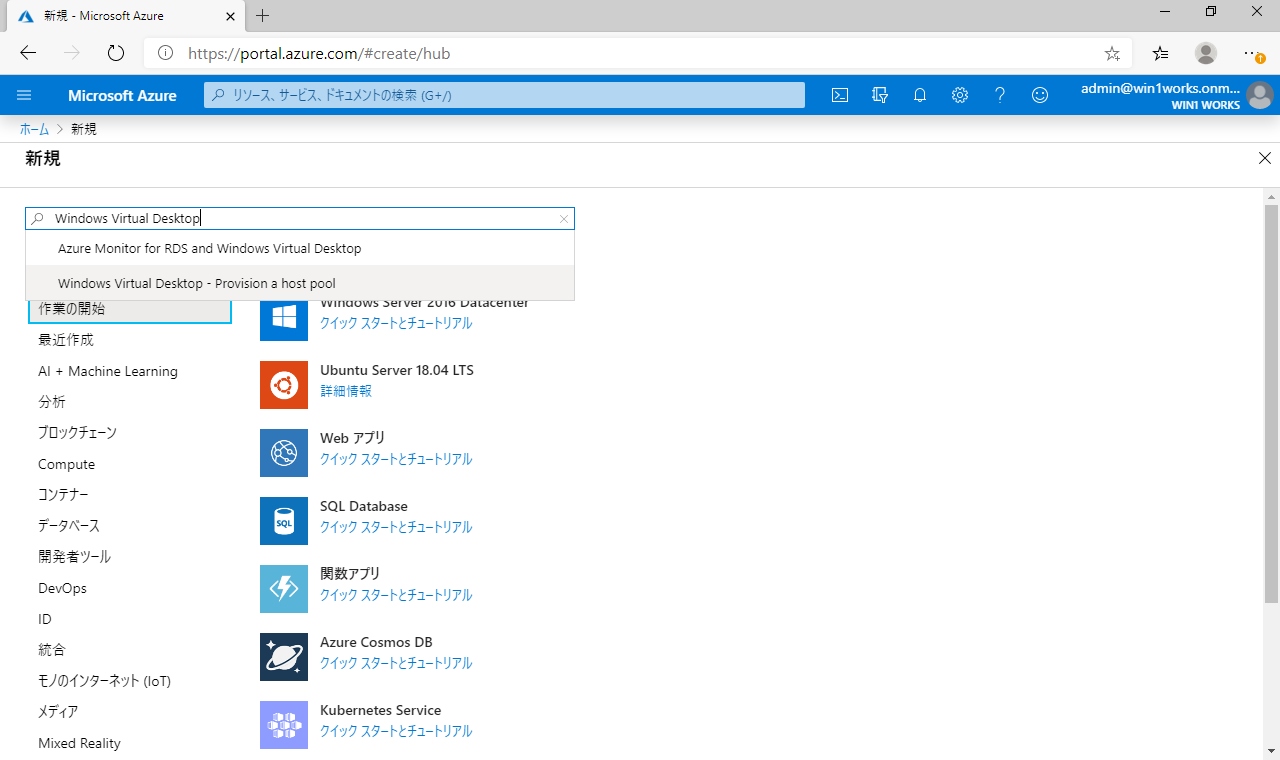Viewport: 1280px width, 760px height.
Task: Click the Kubernetes Service icon
Action: (x=284, y=725)
